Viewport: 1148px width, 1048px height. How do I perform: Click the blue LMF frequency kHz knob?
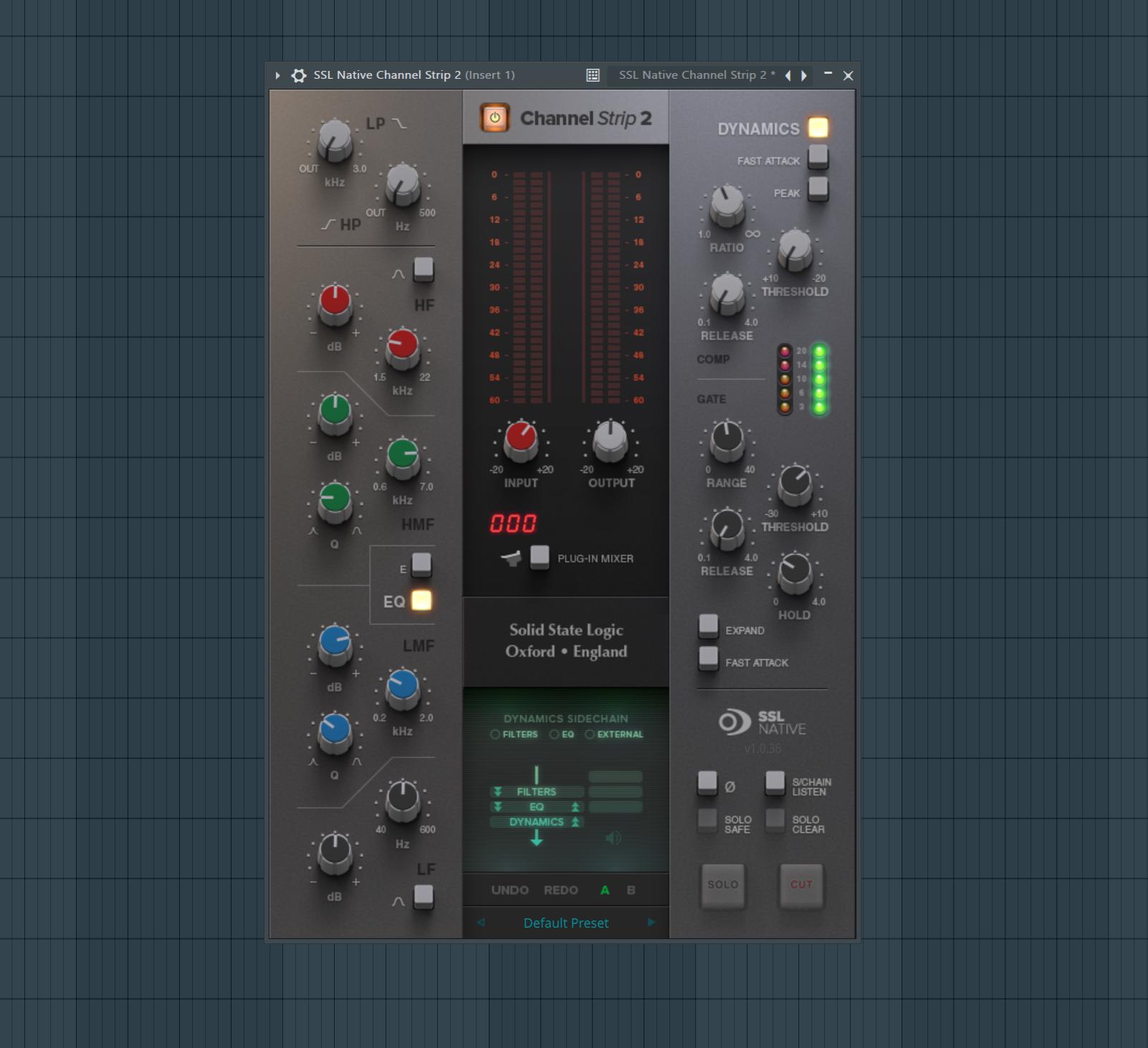[403, 689]
